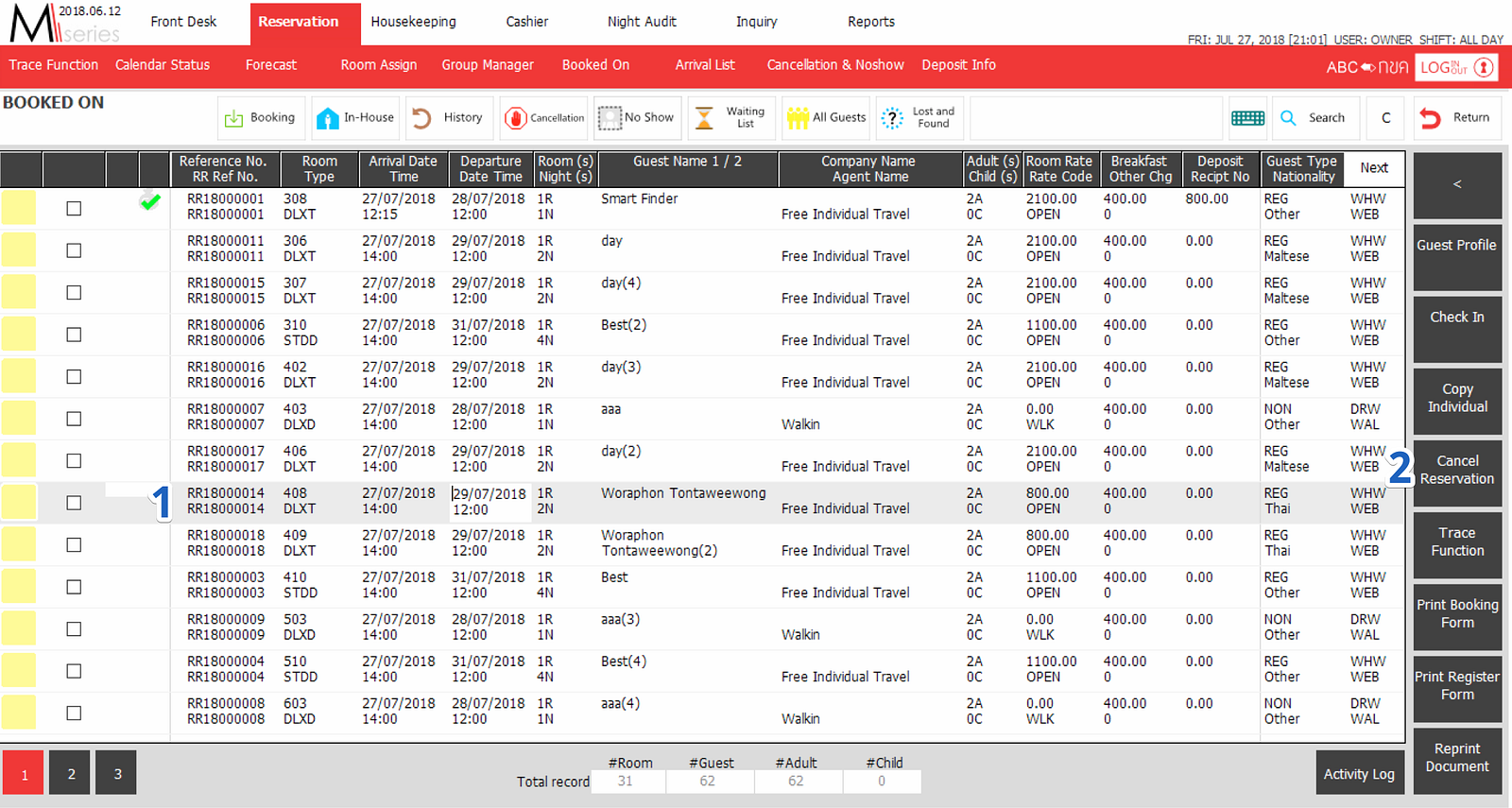This screenshot has height=808, width=1512.
Task: Open the Cancellation list
Action: [543, 118]
